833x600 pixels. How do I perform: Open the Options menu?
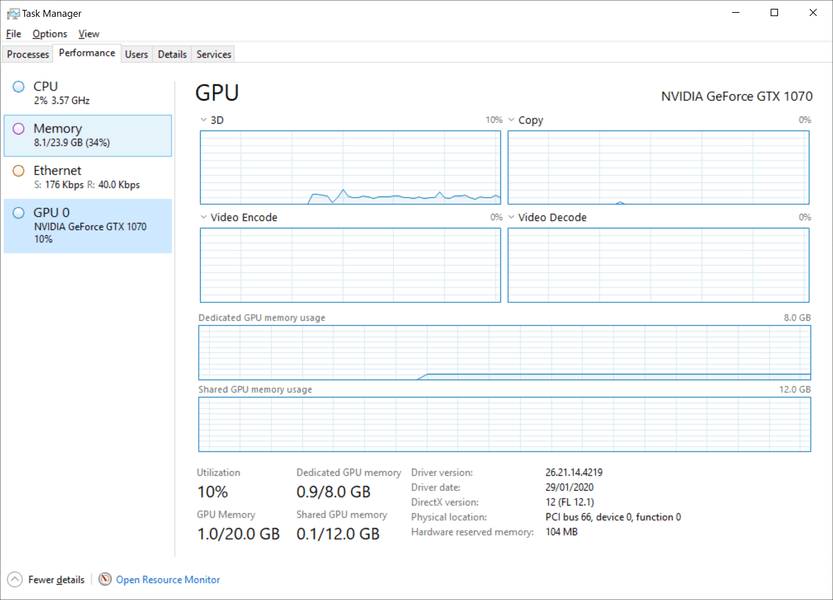coord(49,34)
